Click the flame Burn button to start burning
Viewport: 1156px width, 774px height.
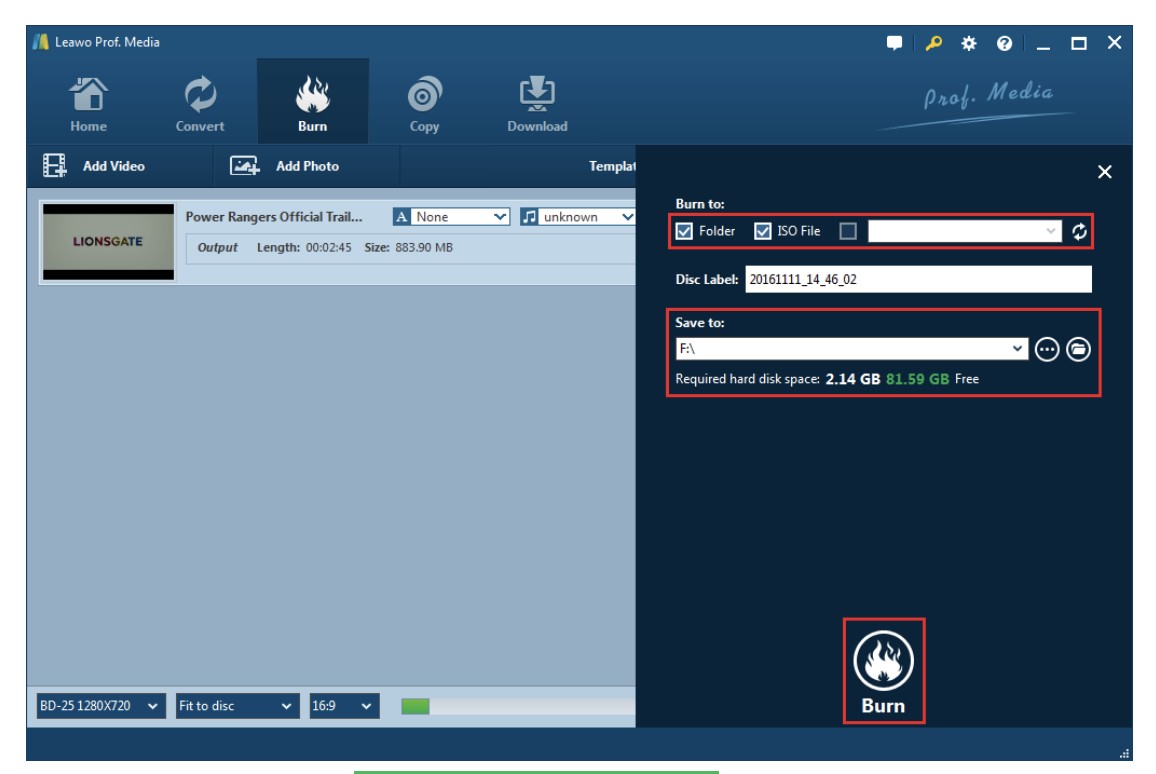pyautogui.click(x=884, y=669)
